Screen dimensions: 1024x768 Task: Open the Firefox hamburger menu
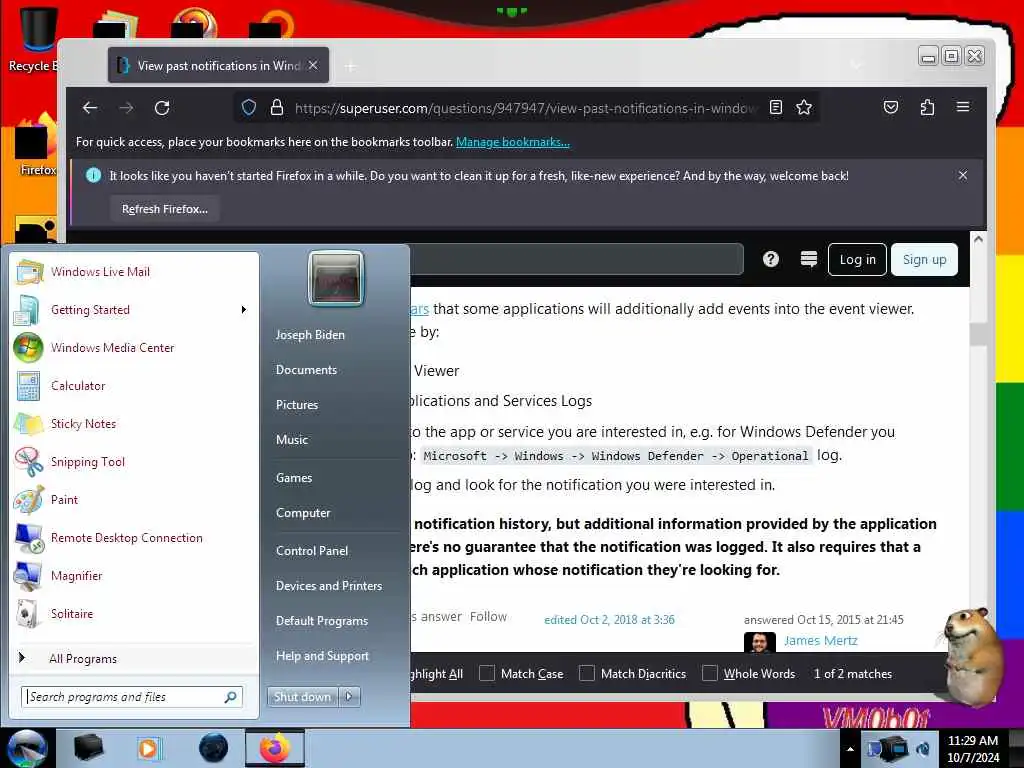coord(963,107)
